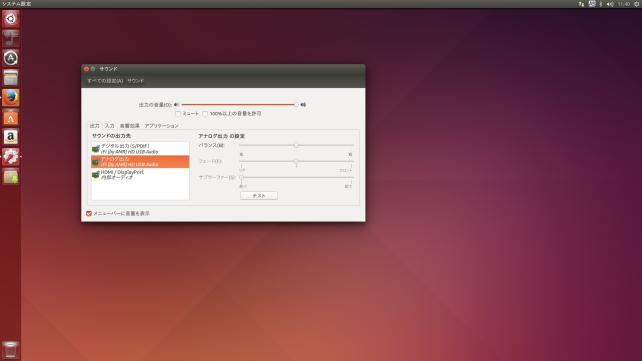
Task: Open the Amazon launcher icon
Action: click(11, 137)
